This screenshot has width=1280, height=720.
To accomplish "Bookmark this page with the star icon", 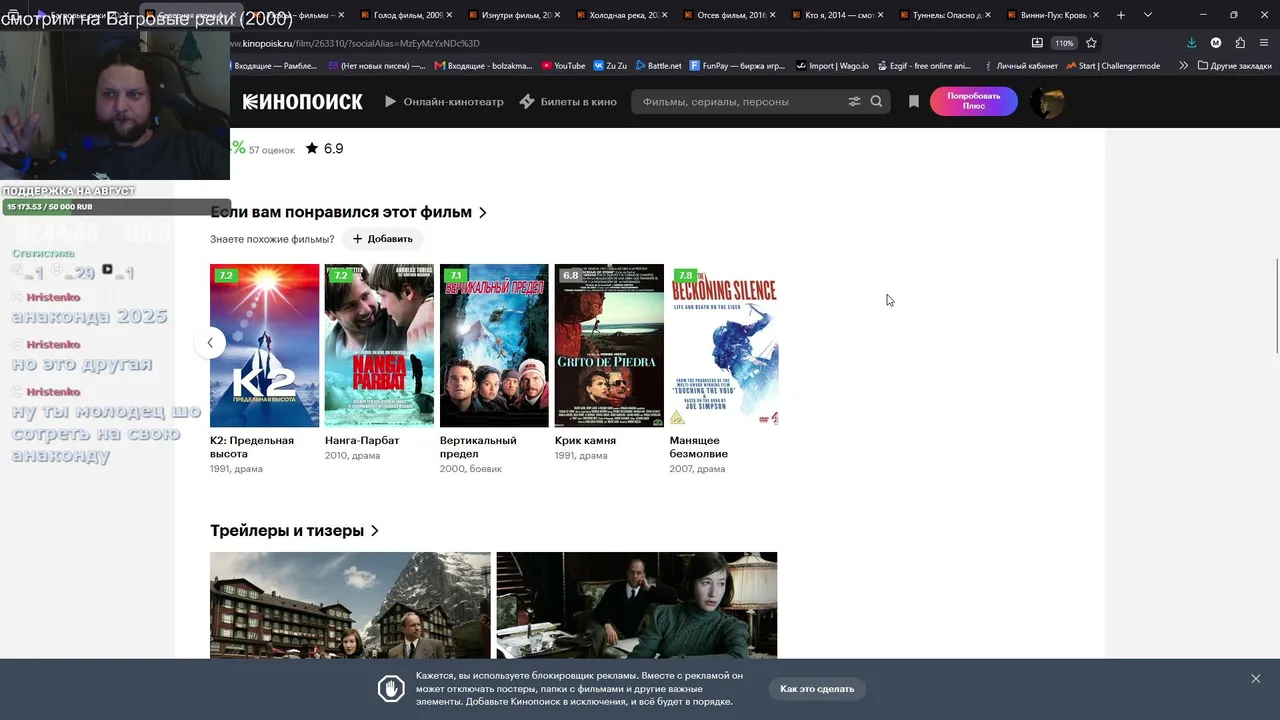I will coord(1091,43).
